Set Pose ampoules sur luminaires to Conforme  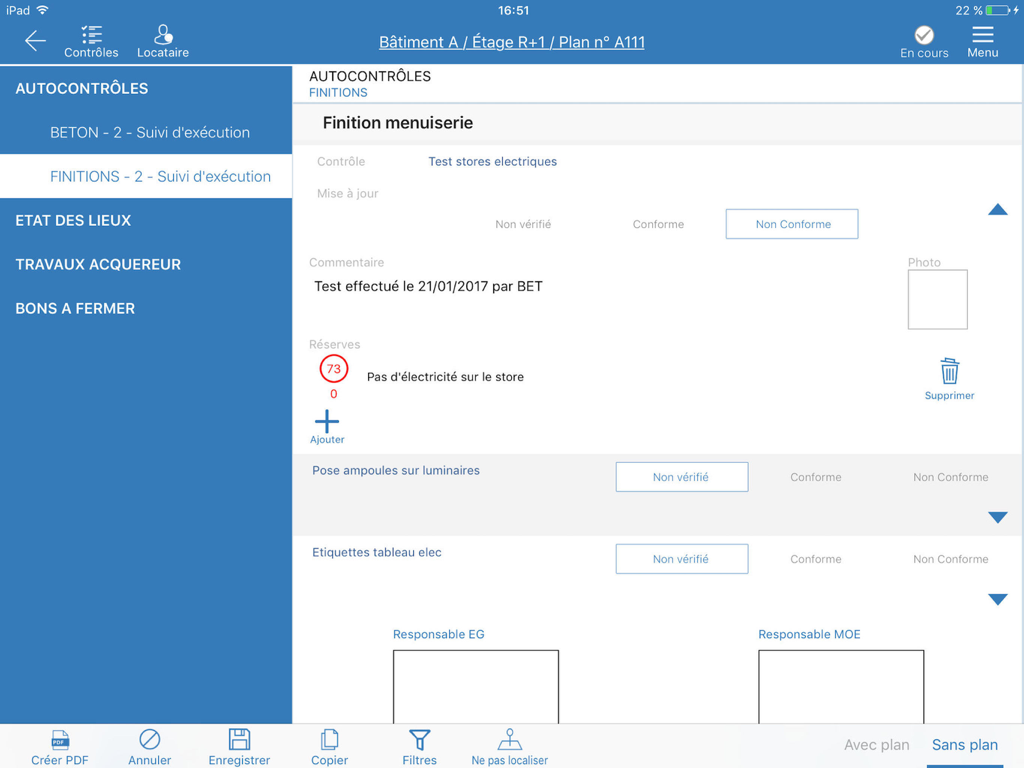click(815, 477)
